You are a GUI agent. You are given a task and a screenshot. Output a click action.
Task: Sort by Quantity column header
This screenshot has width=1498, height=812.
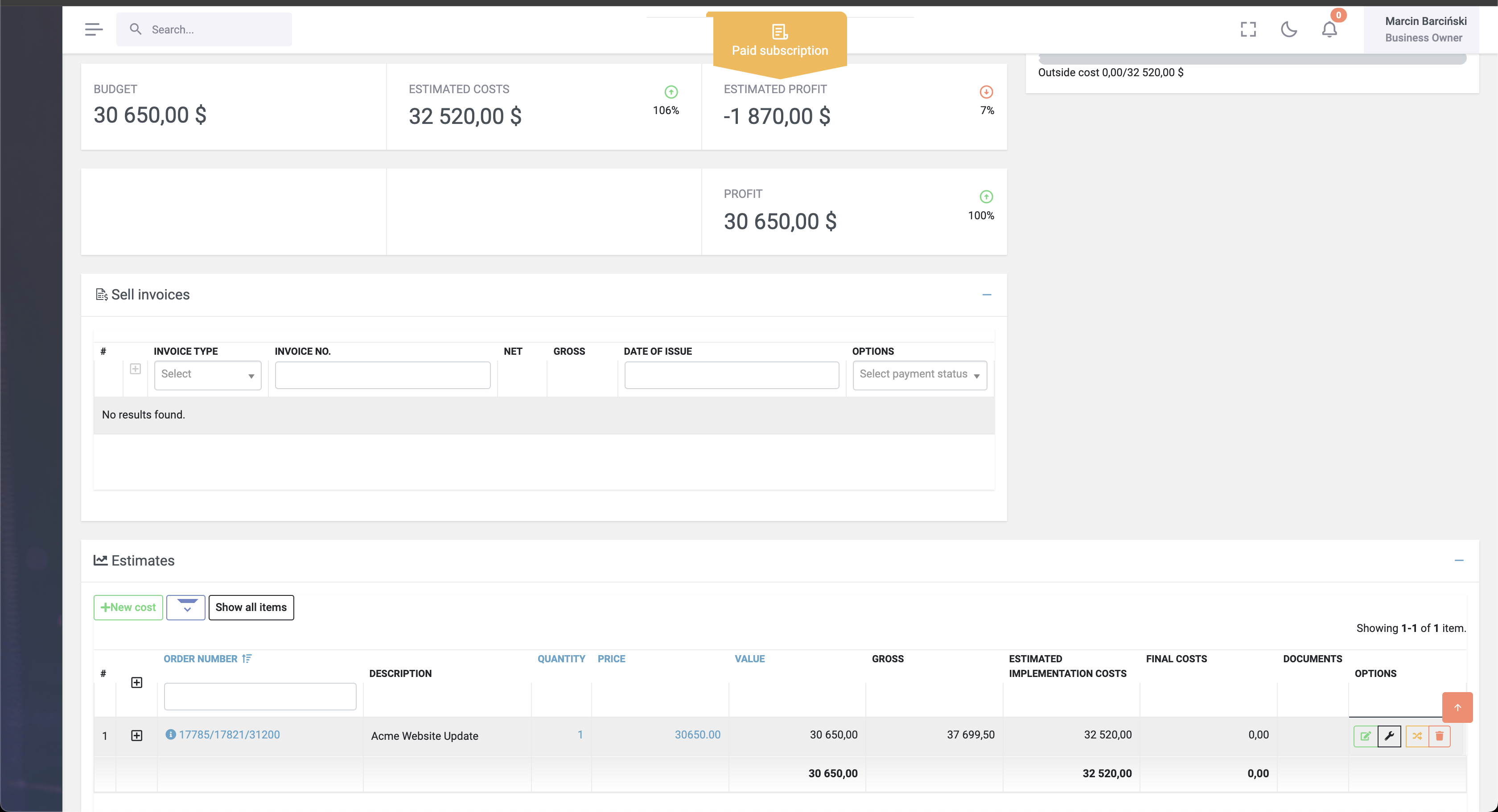(x=561, y=659)
